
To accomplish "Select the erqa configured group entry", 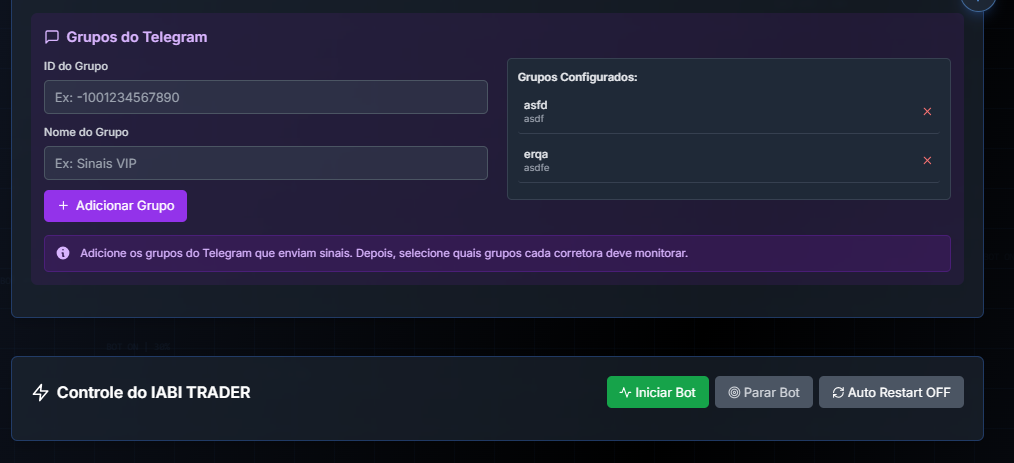I will (x=728, y=160).
